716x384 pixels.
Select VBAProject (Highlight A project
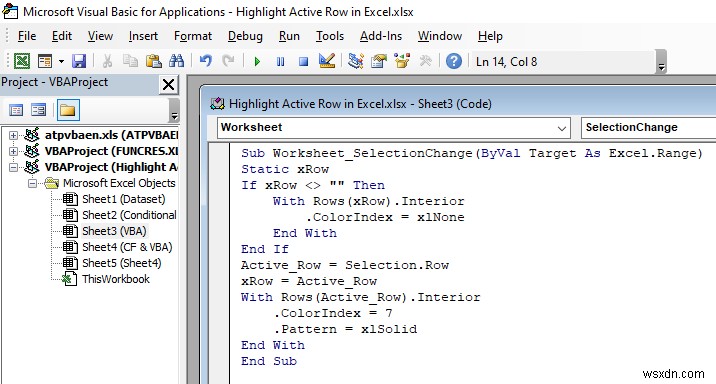pos(111,167)
